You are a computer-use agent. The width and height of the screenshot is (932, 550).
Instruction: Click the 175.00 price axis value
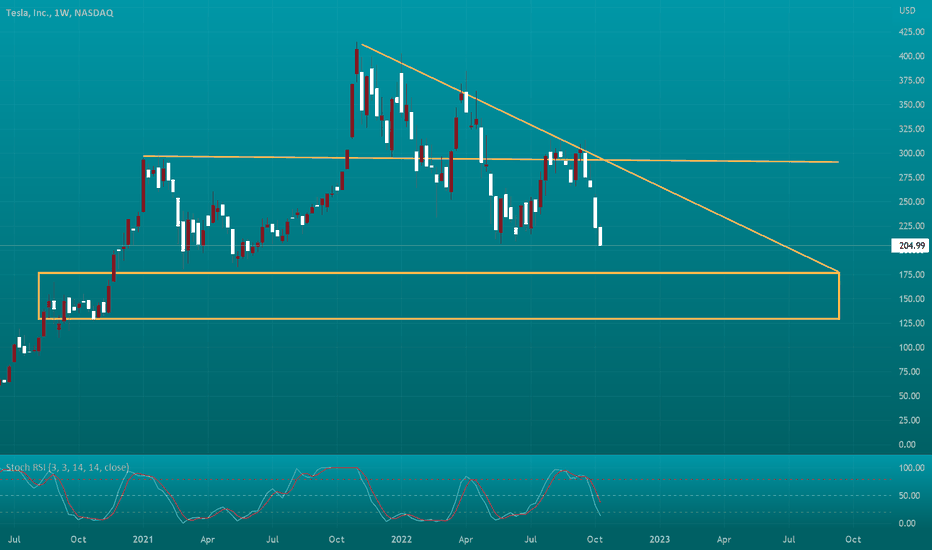pos(912,275)
